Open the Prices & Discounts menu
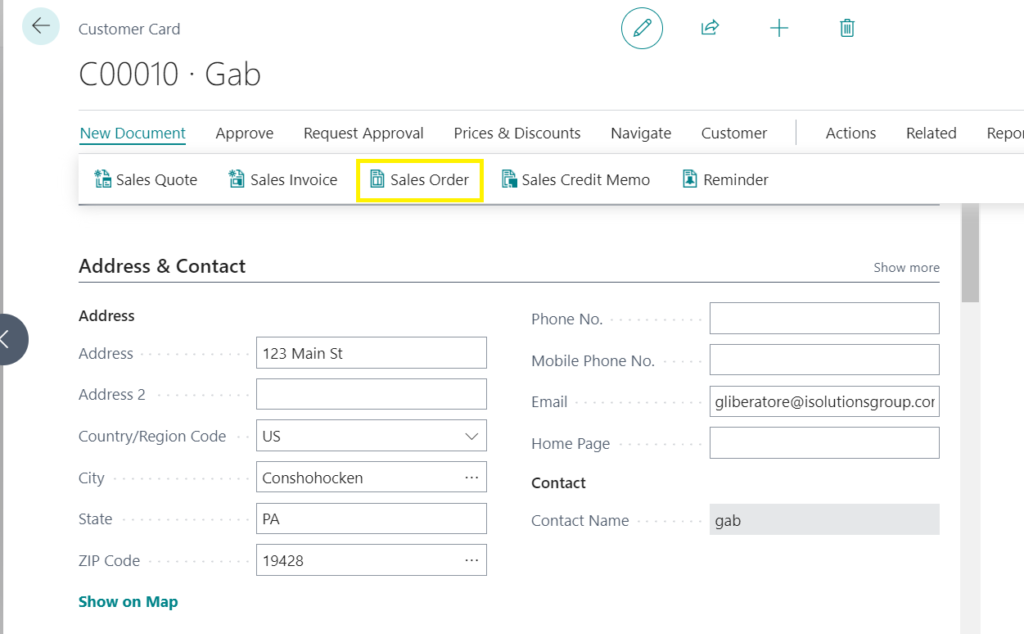1024x634 pixels. click(x=517, y=133)
